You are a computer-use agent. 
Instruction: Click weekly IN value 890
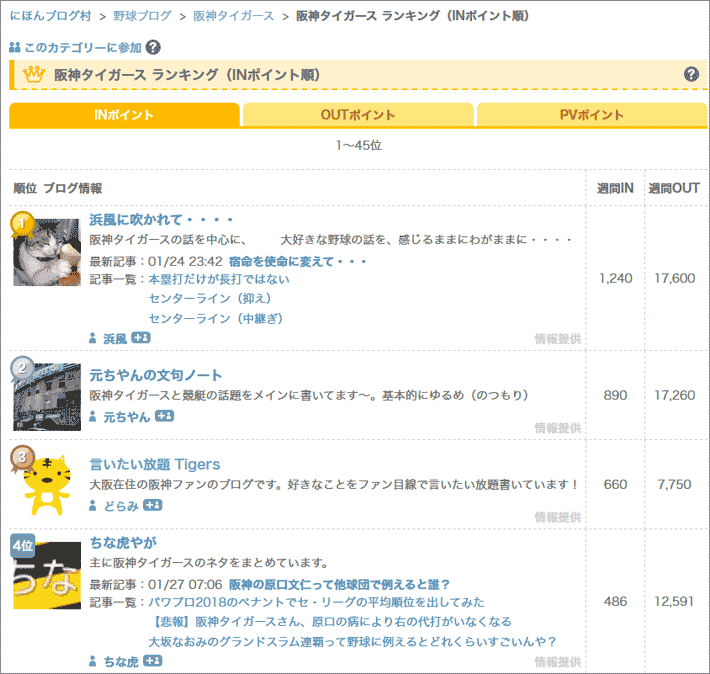(615, 395)
